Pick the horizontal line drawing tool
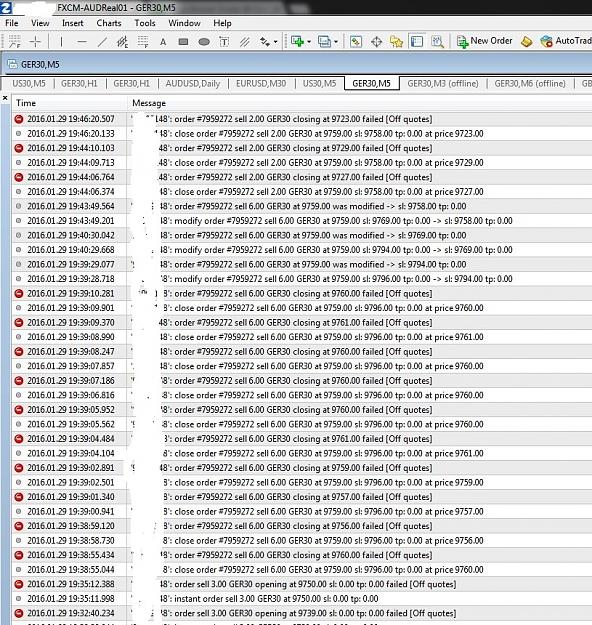Screen dimensions: 592x625 (x=82, y=41)
